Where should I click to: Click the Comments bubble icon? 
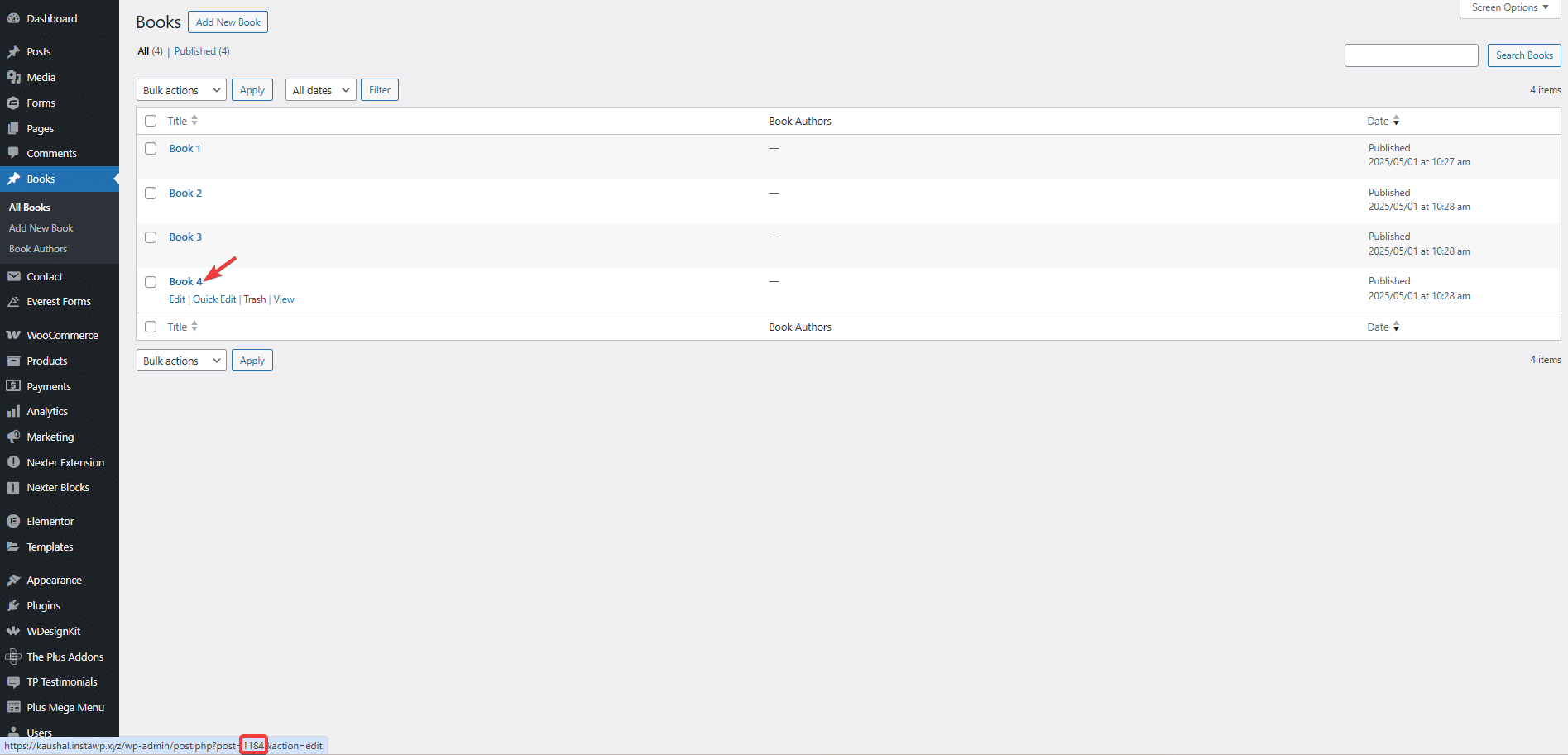pyautogui.click(x=14, y=153)
